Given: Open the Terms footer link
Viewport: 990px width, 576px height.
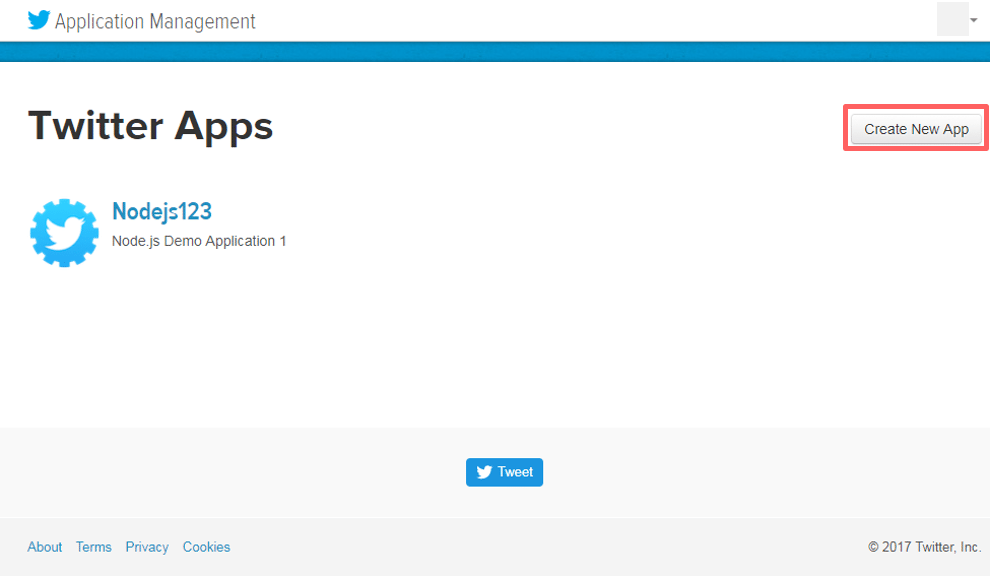Looking at the screenshot, I should pyautogui.click(x=93, y=547).
